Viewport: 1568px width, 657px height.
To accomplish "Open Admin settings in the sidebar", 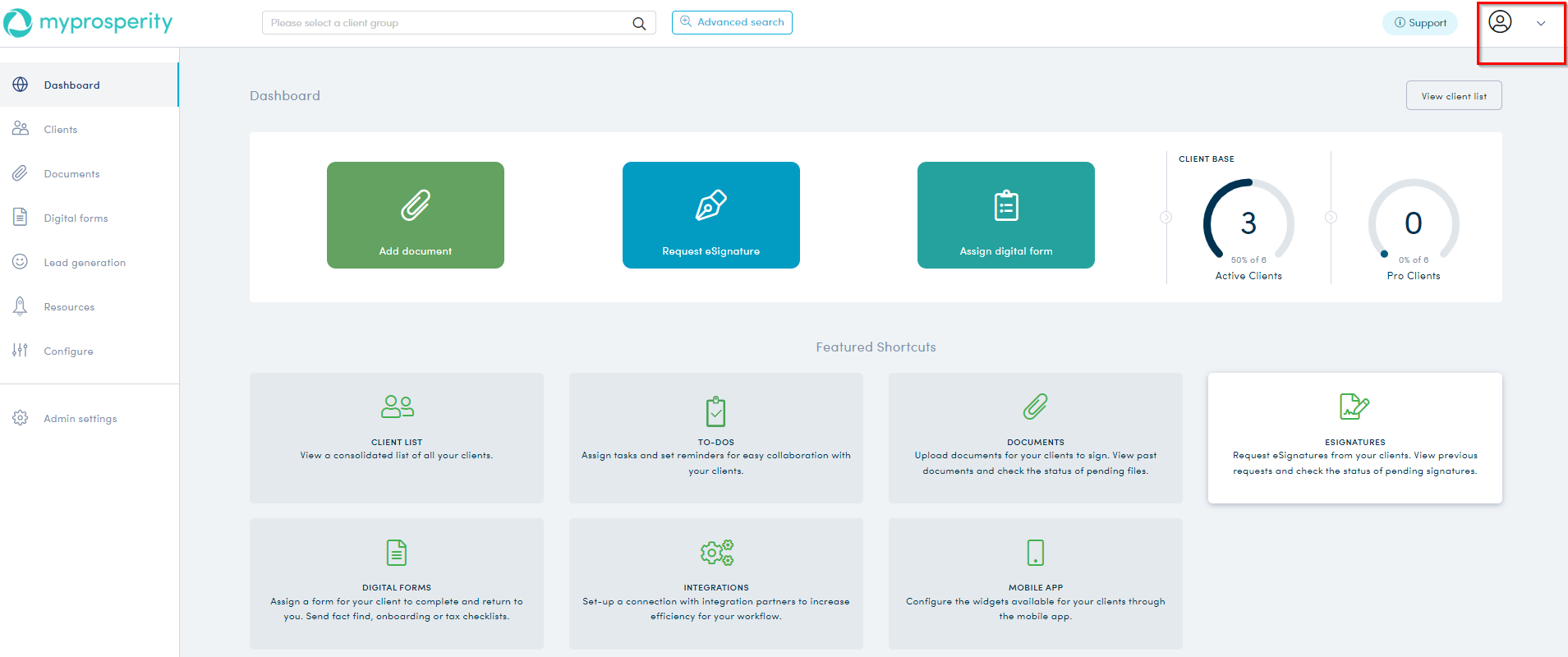I will pyautogui.click(x=80, y=419).
